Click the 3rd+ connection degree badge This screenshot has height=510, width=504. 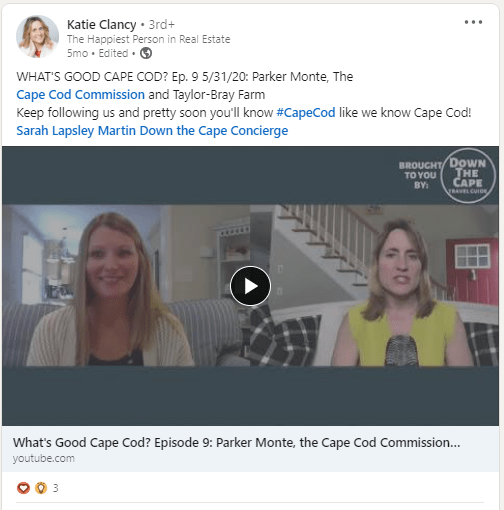click(x=162, y=25)
